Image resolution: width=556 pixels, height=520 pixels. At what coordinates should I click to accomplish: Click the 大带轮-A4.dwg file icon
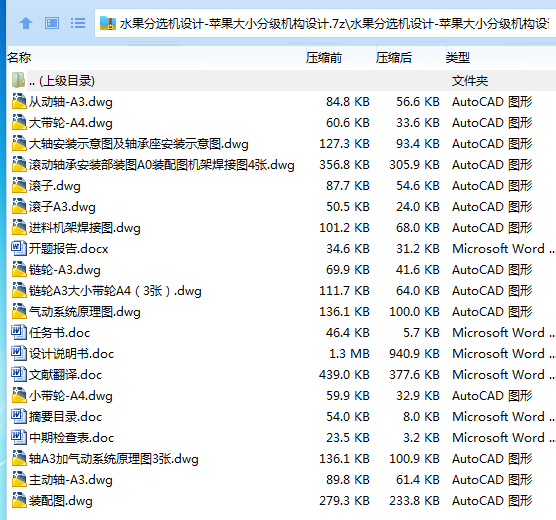19,122
